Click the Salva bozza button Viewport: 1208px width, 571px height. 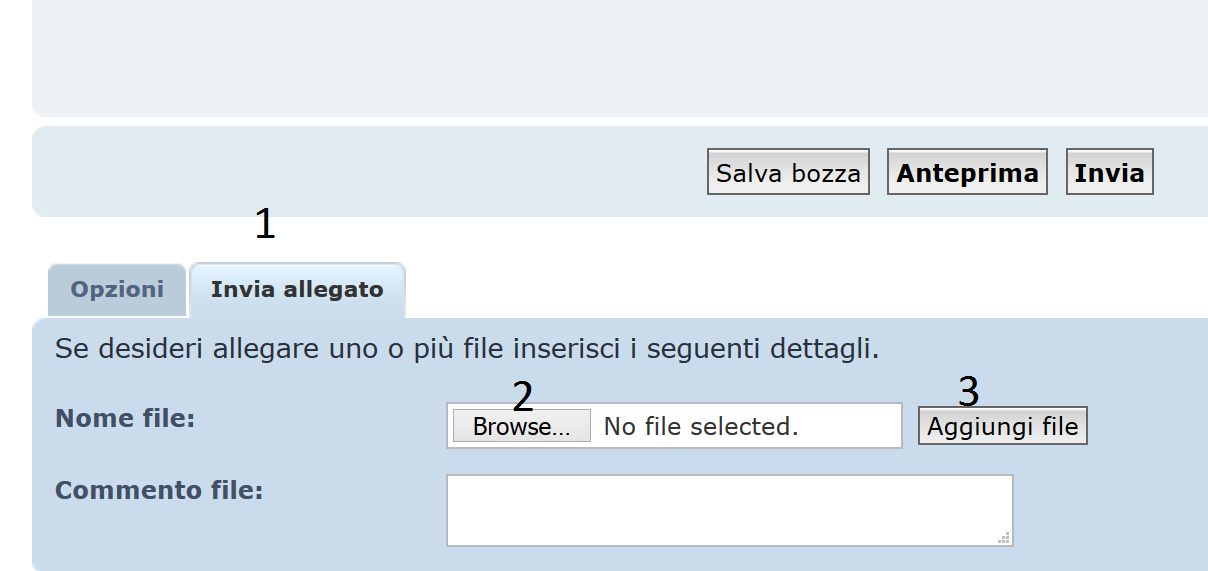click(x=788, y=173)
